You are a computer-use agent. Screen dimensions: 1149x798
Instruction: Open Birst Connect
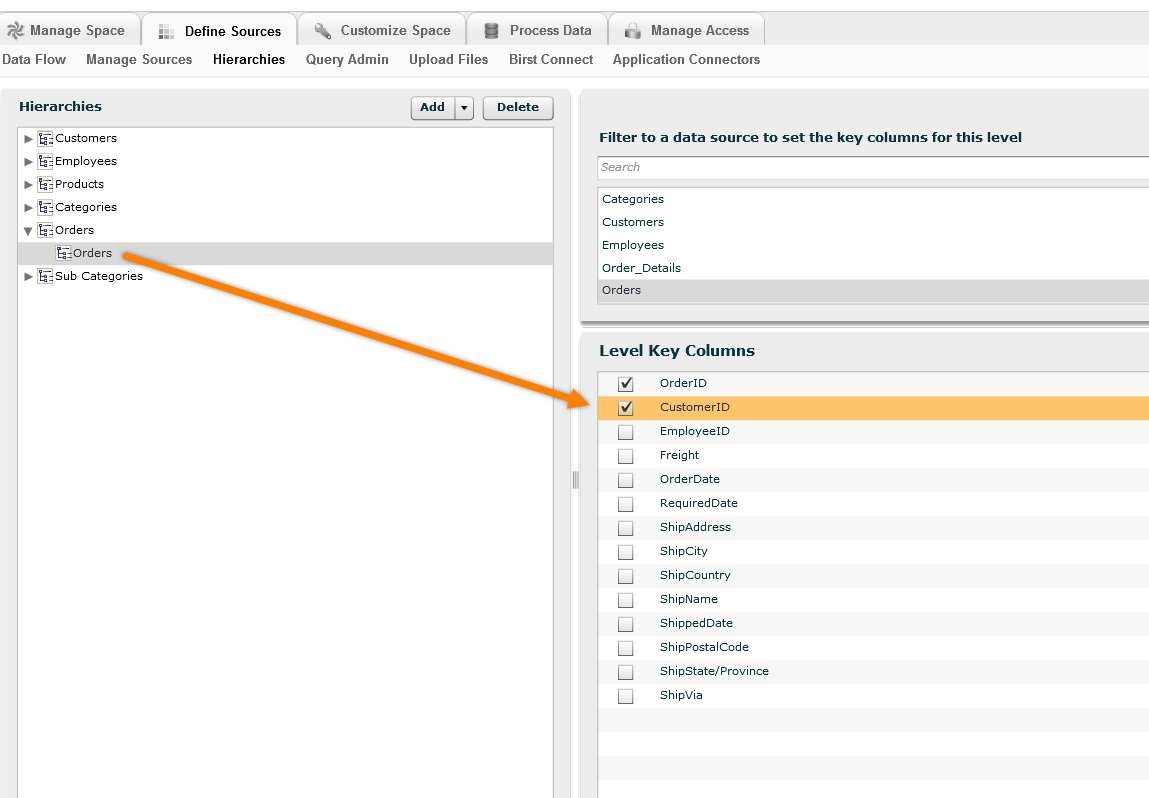coord(551,59)
